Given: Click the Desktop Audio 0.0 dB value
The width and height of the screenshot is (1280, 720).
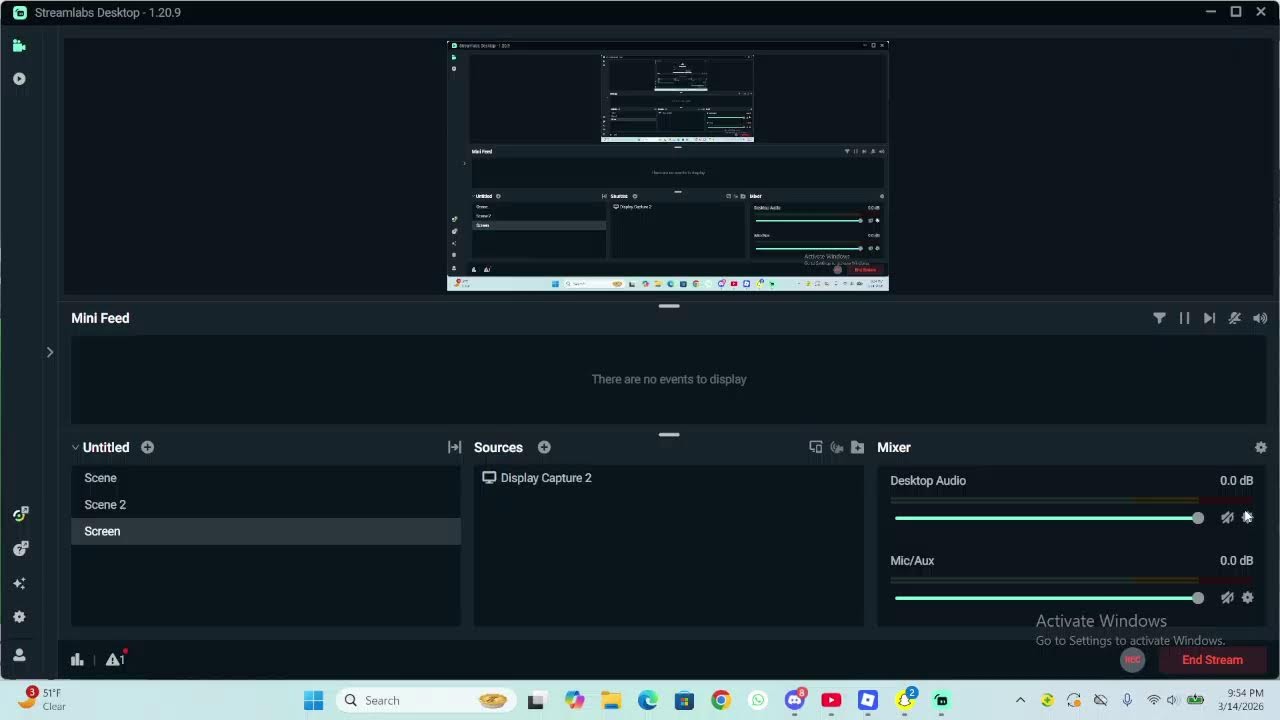Looking at the screenshot, I should (1236, 481).
